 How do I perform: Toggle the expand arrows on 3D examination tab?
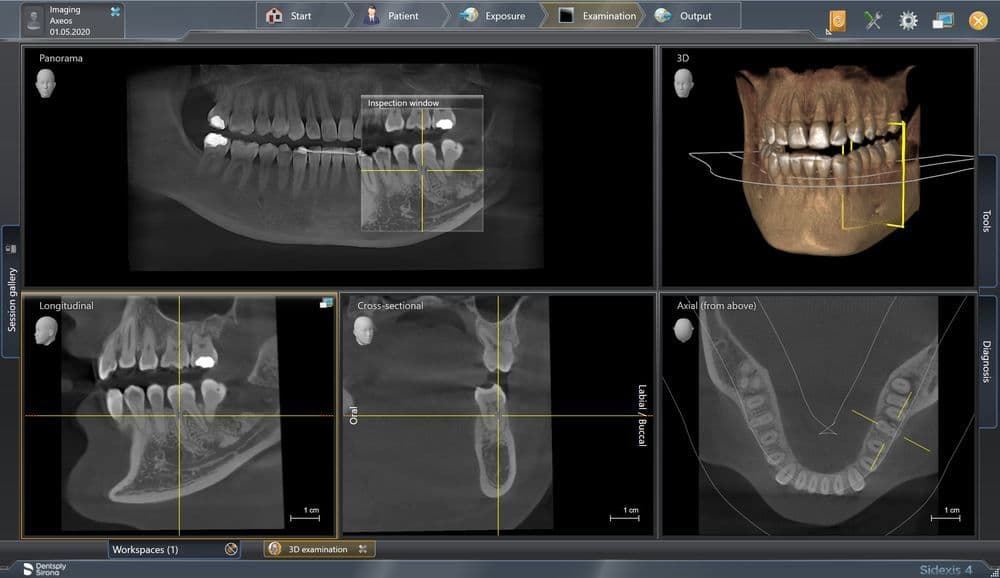tap(362, 549)
